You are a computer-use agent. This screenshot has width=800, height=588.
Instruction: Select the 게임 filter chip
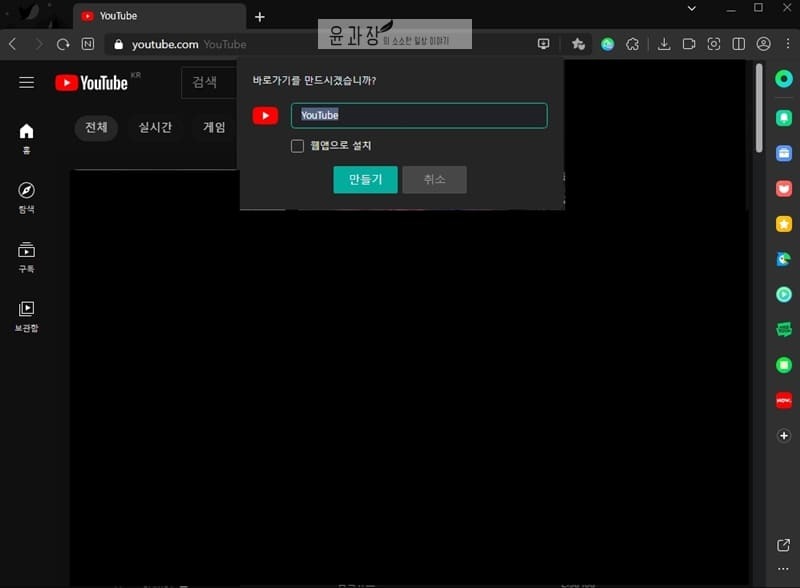click(x=214, y=127)
